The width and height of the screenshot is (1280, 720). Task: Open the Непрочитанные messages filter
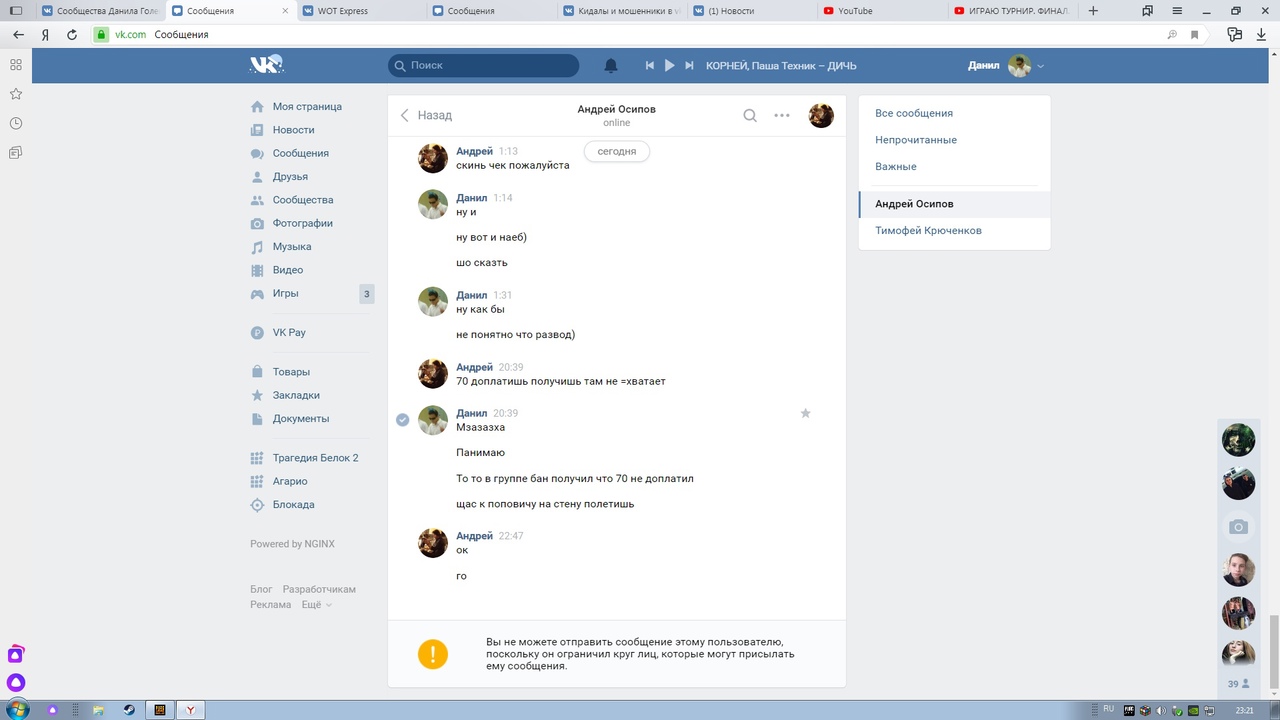tap(915, 140)
